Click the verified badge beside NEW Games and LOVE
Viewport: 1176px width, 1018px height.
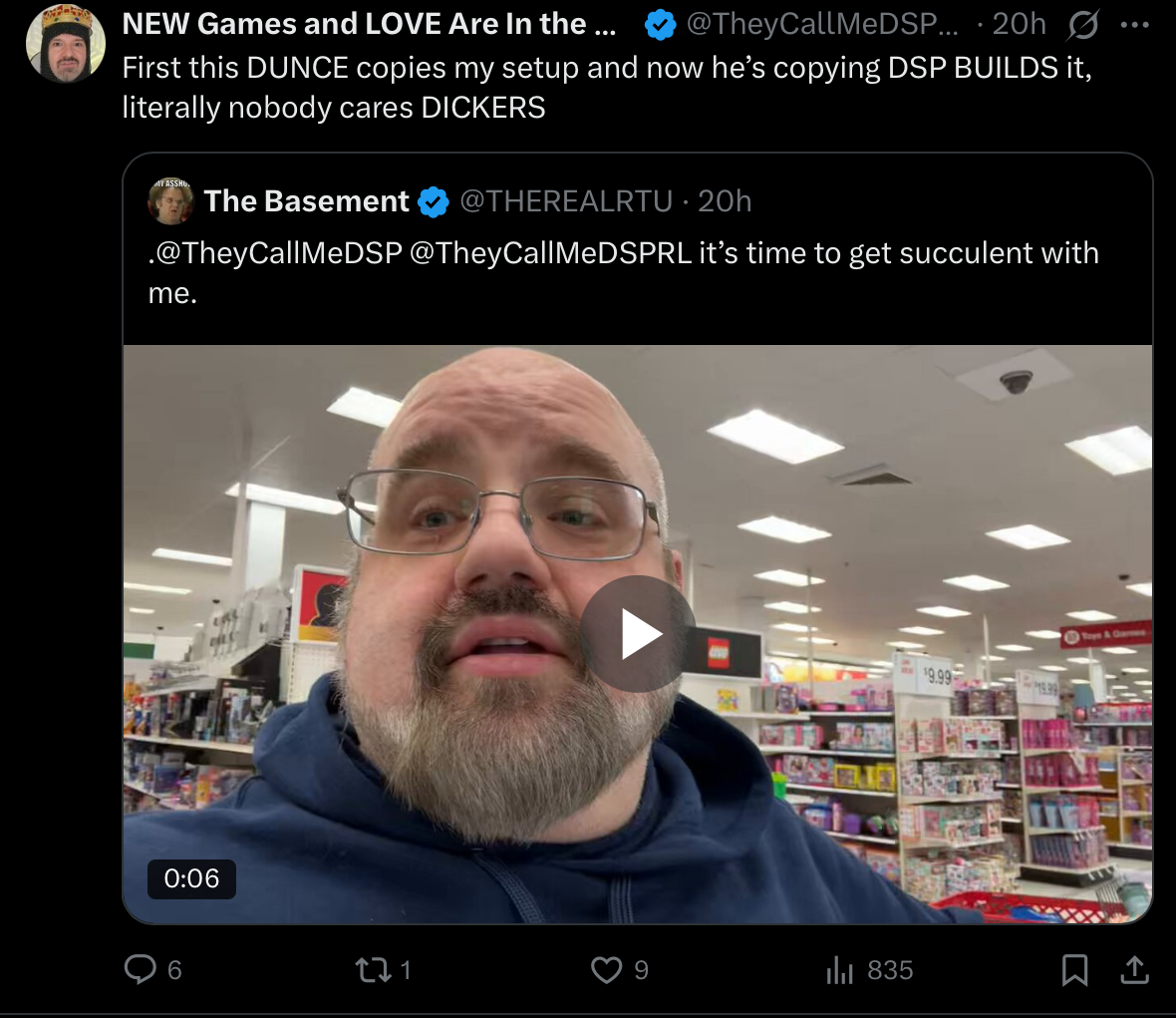(660, 25)
